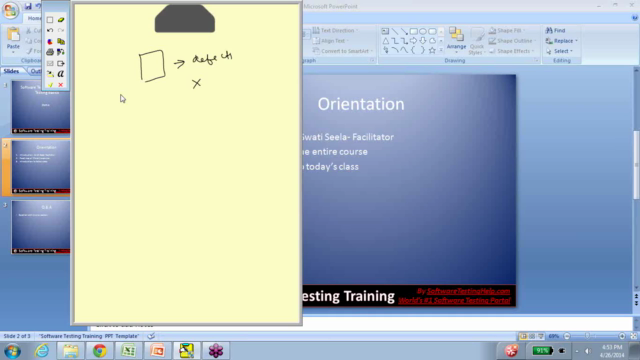The height and width of the screenshot is (360, 640).
Task: Open Drawing group dialog launcher
Action: (537, 60)
